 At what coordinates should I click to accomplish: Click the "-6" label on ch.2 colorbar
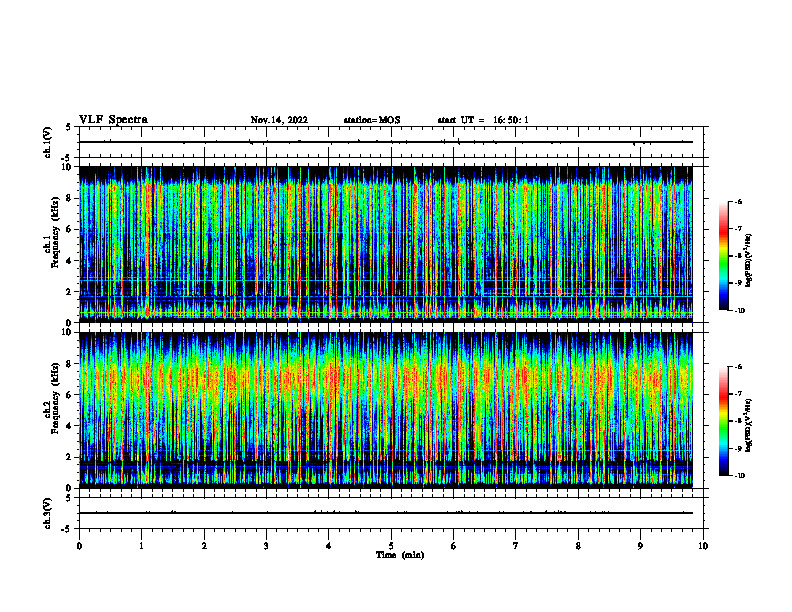[x=738, y=367]
